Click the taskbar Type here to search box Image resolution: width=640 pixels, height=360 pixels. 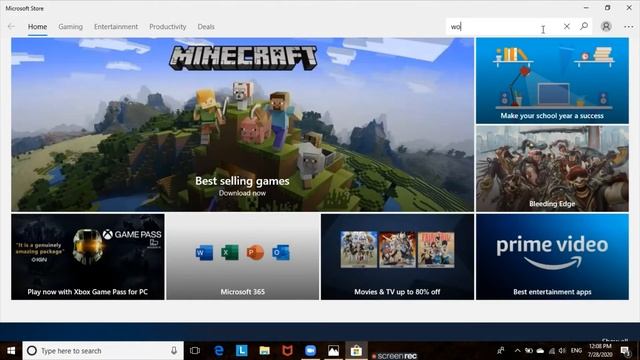pyautogui.click(x=103, y=351)
